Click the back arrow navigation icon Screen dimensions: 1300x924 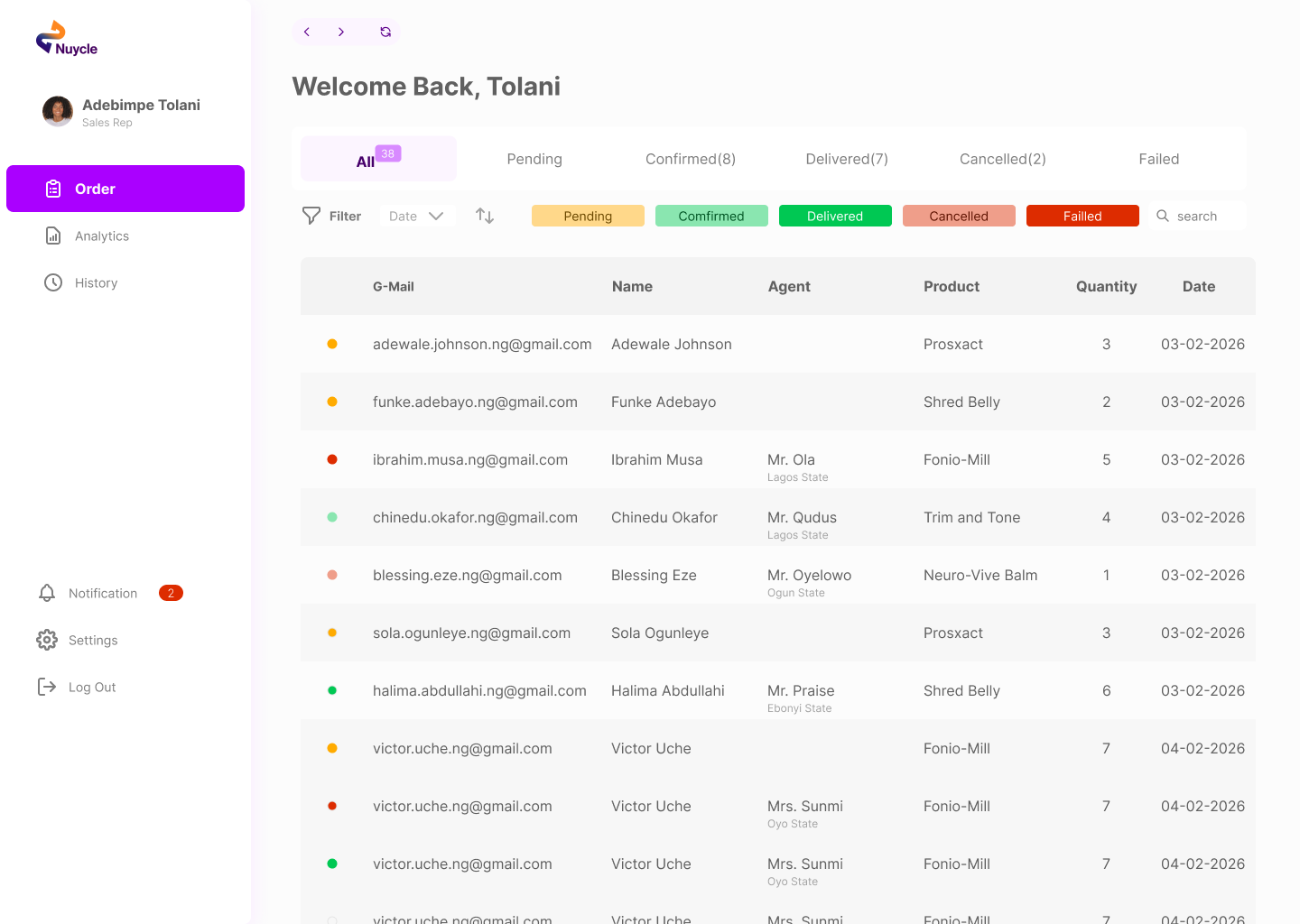click(x=307, y=32)
